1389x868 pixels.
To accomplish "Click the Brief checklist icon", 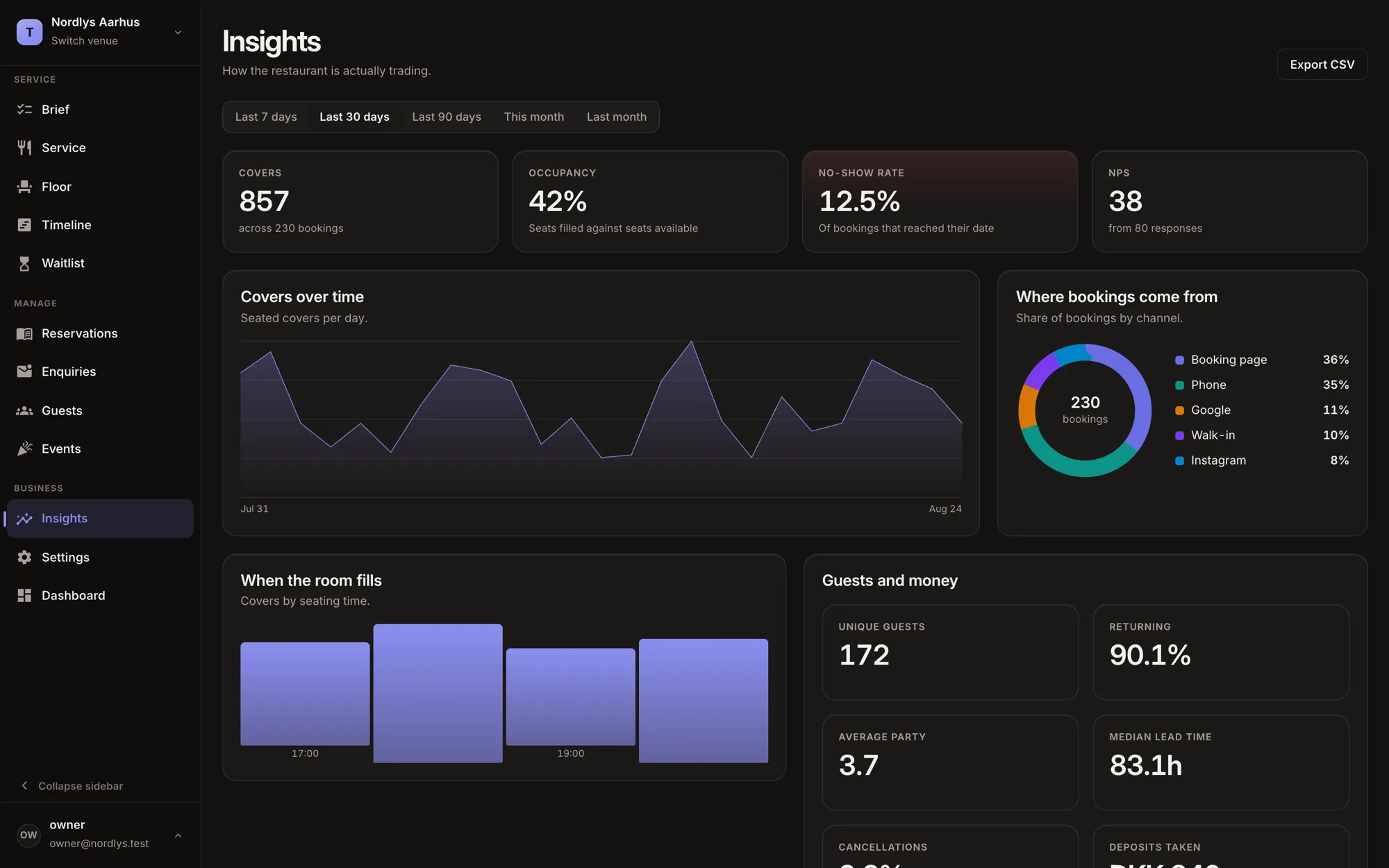I will tap(24, 109).
